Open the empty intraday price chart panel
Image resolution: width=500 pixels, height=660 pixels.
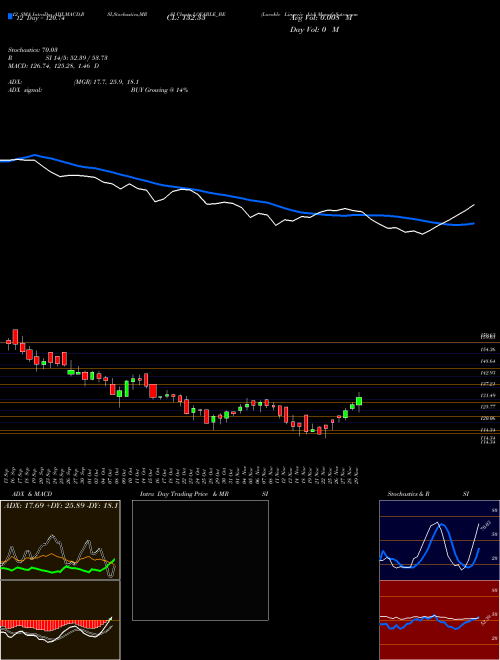[200, 560]
